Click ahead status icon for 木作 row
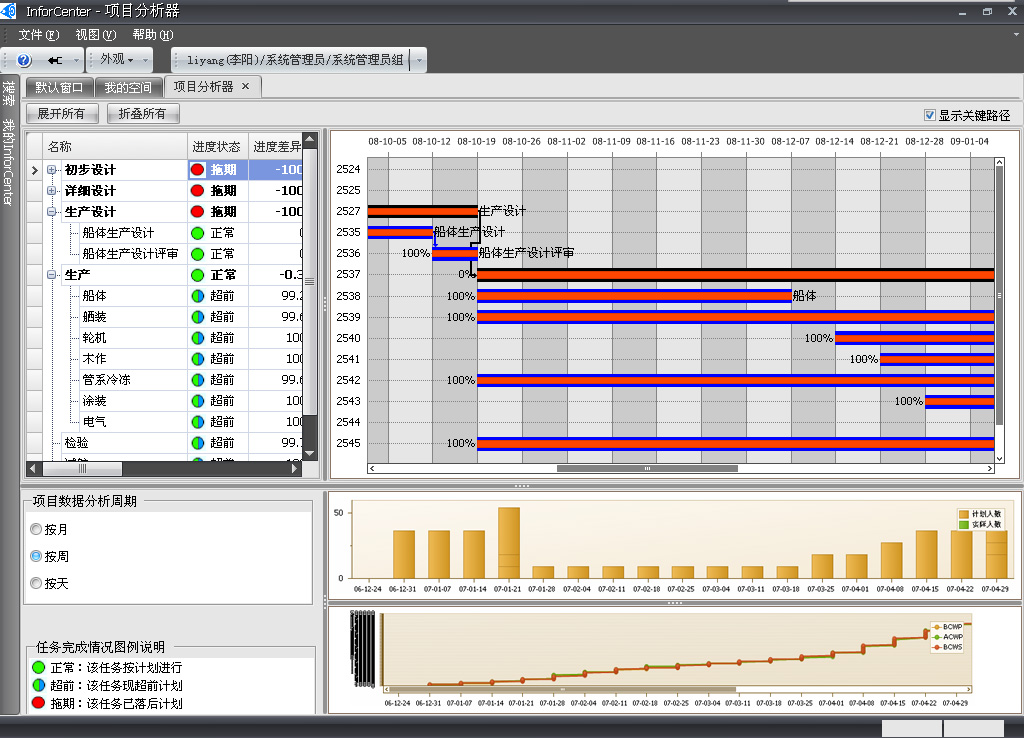Screen dimensions: 1024x738 (x=197, y=359)
